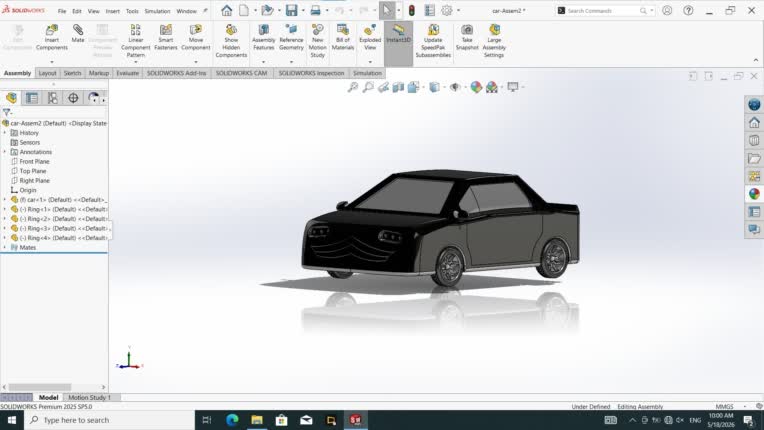This screenshot has height=430, width=764.
Task: Click the Home icon in top toolbar
Action: click(227, 10)
